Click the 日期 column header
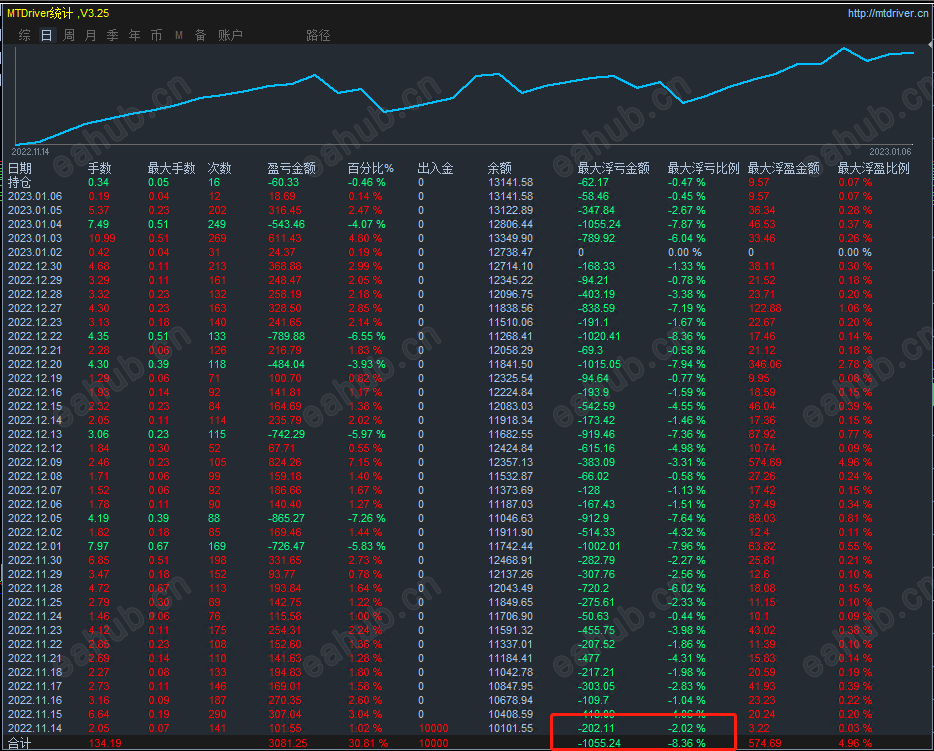The width and height of the screenshot is (934, 751). point(20,169)
